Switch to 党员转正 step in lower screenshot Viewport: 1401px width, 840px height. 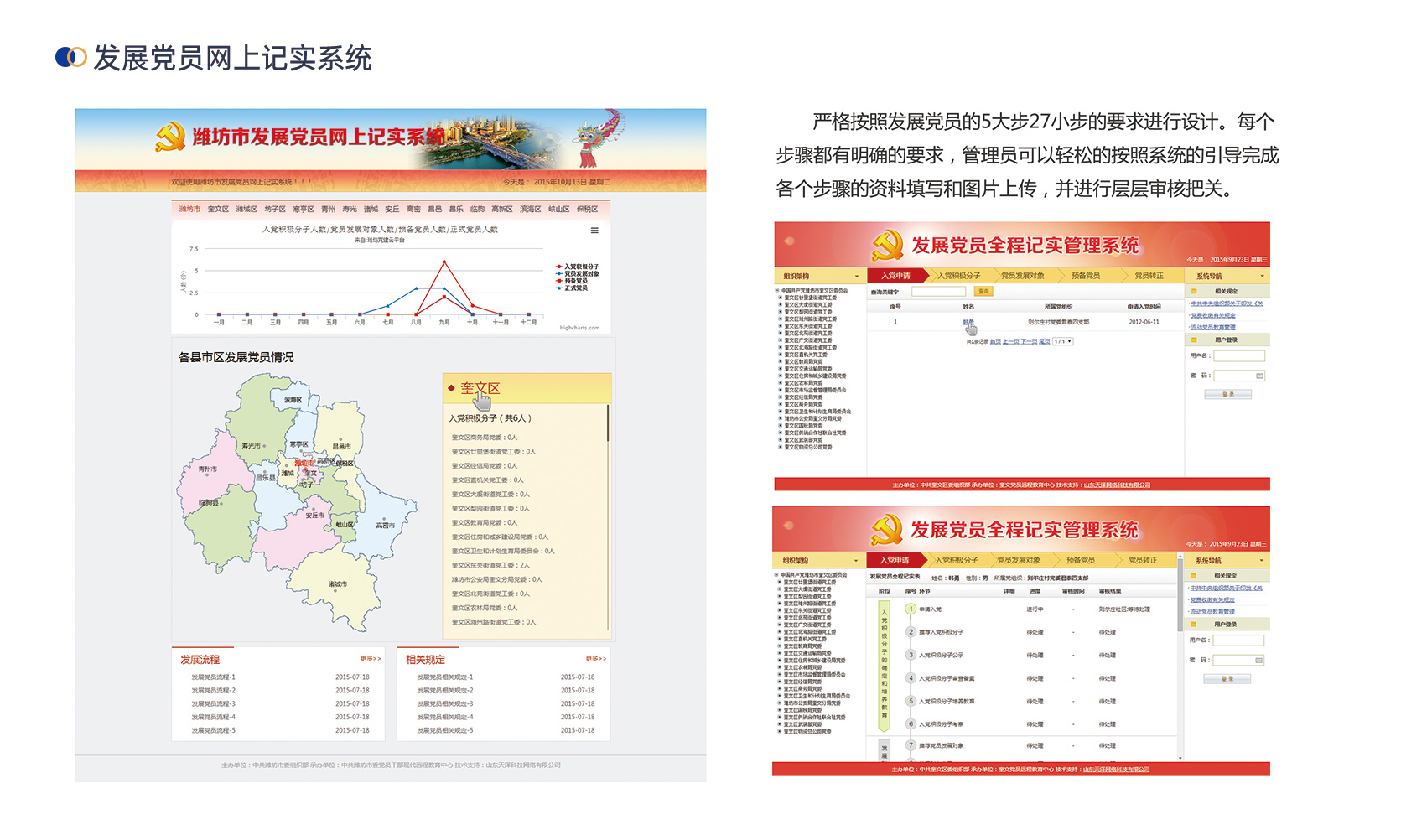(x=1143, y=560)
